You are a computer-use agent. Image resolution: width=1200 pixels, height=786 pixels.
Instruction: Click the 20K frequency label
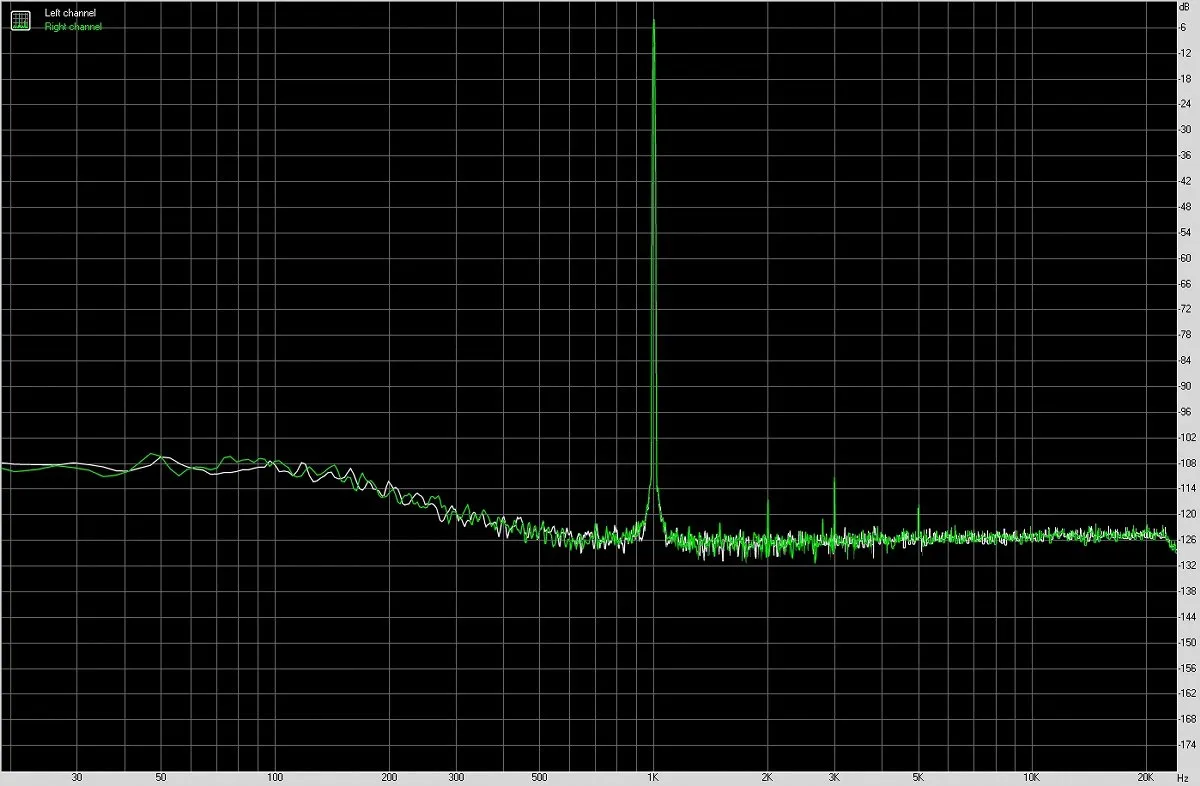1146,776
